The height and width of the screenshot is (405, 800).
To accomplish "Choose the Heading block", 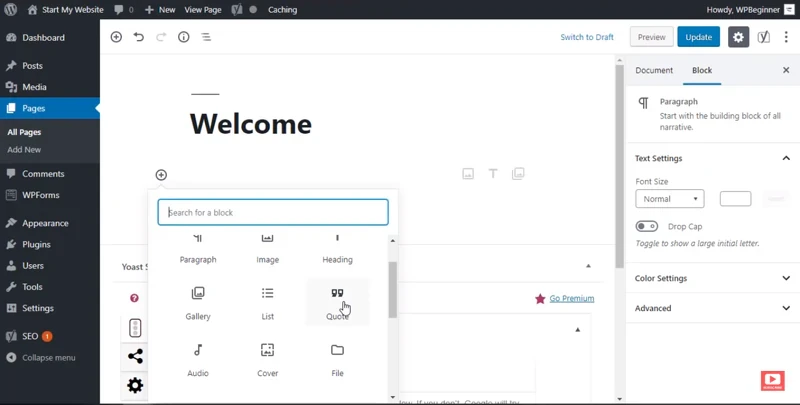I will 337,250.
